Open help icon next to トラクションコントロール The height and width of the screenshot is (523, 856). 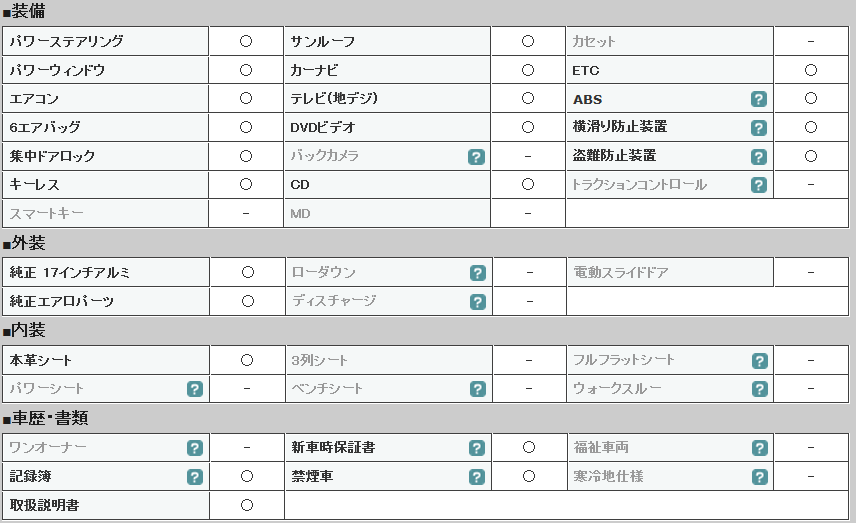(759, 185)
